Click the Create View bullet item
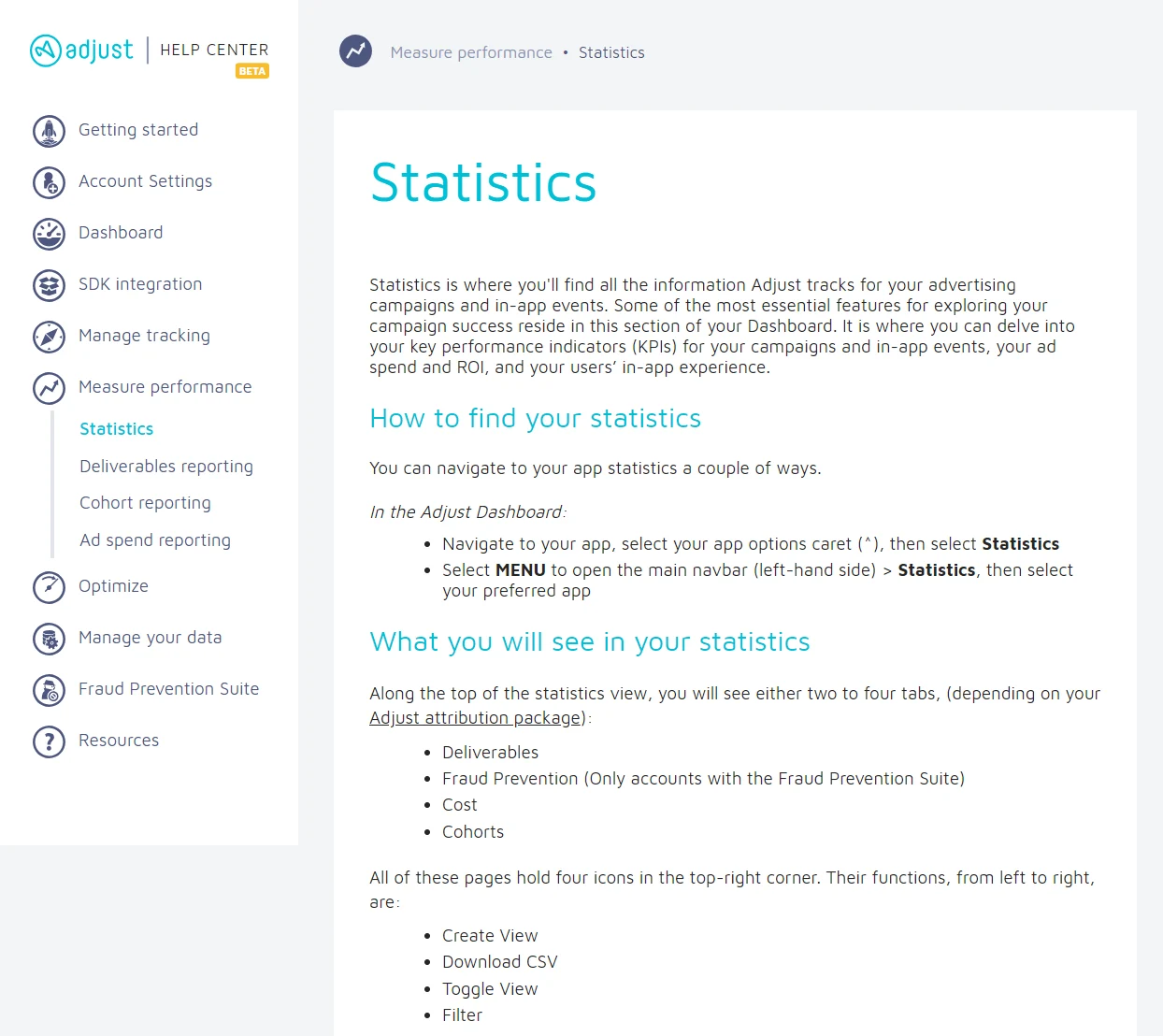The image size is (1163, 1036). pos(490,936)
